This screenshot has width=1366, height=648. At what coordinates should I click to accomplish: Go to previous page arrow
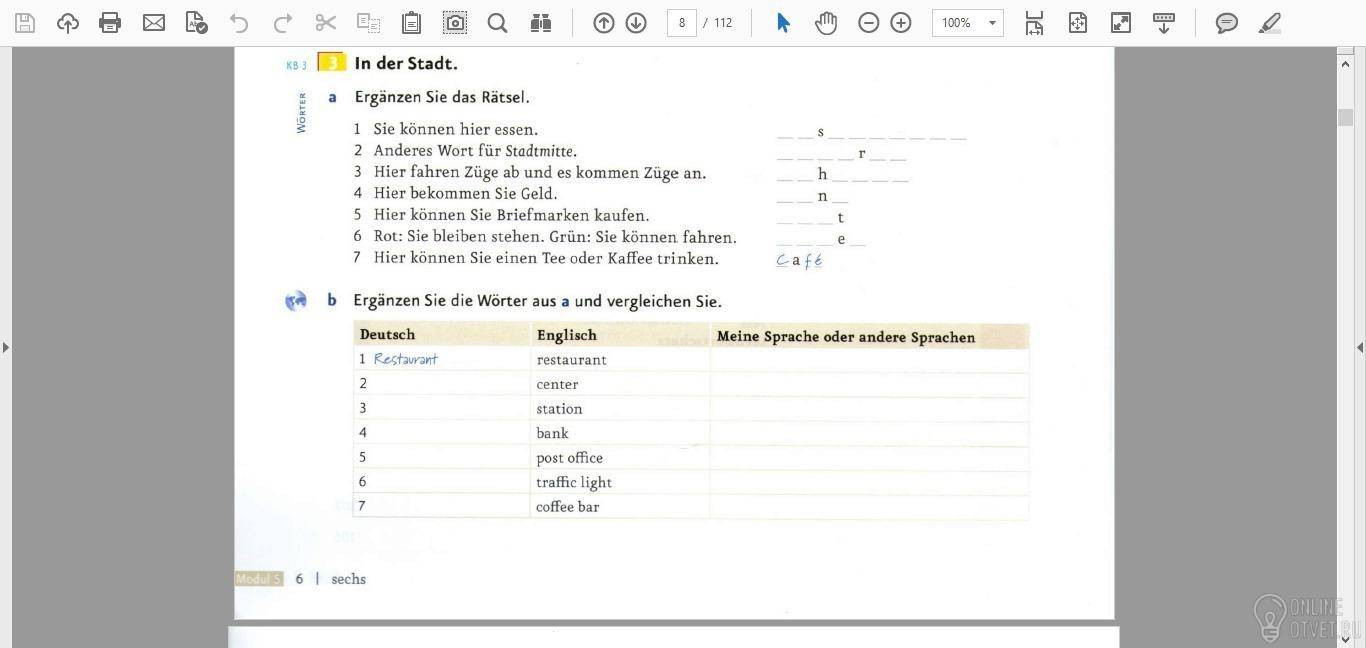603,22
